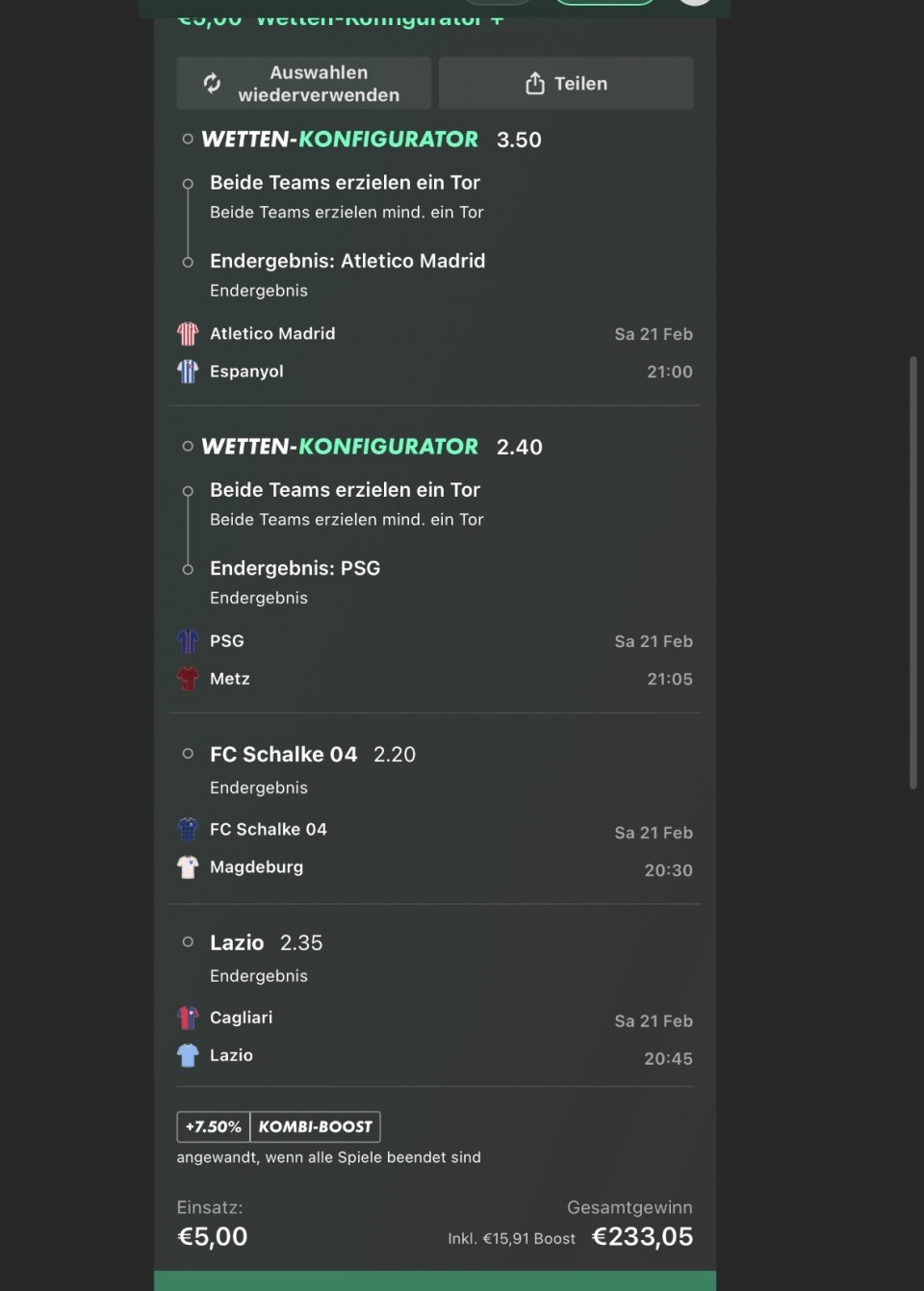Screen dimensions: 924x1291
Task: Open the Wetten-Konfigurator bet with odds 2.40
Action: tap(340, 447)
